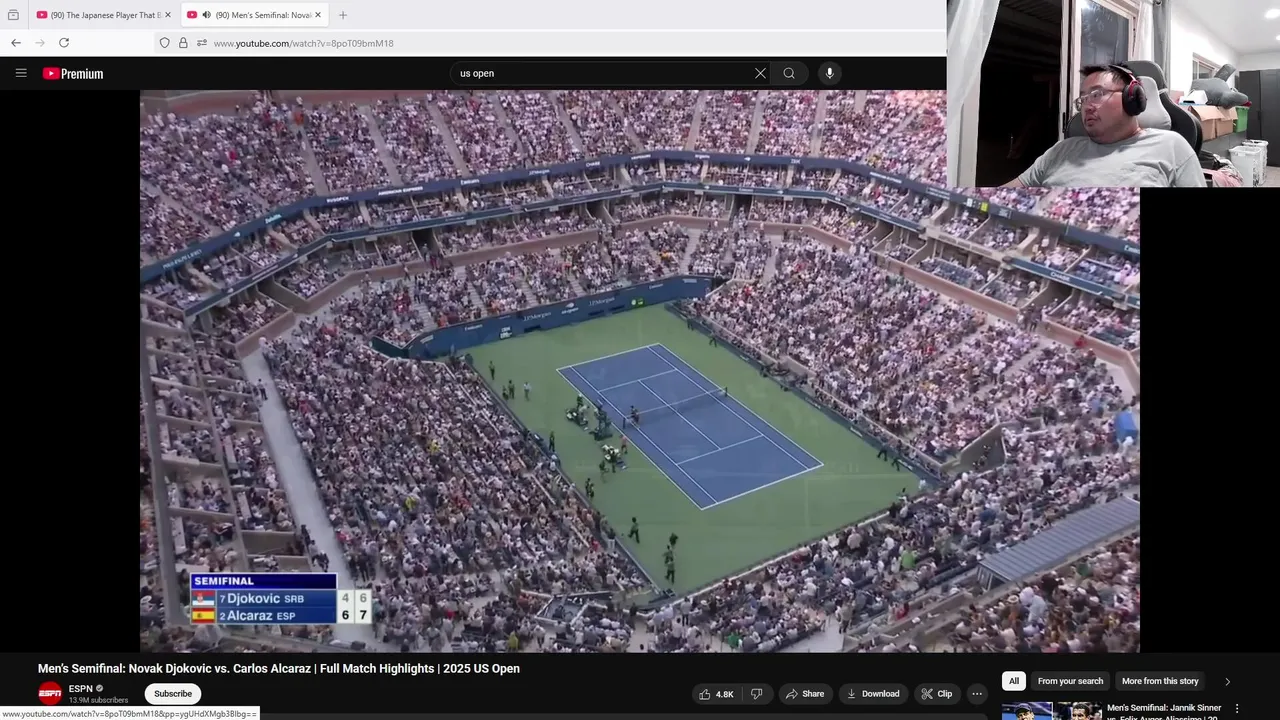This screenshot has width=1280, height=720.
Task: Click the 13.9M subscribers text
Action: (98, 700)
